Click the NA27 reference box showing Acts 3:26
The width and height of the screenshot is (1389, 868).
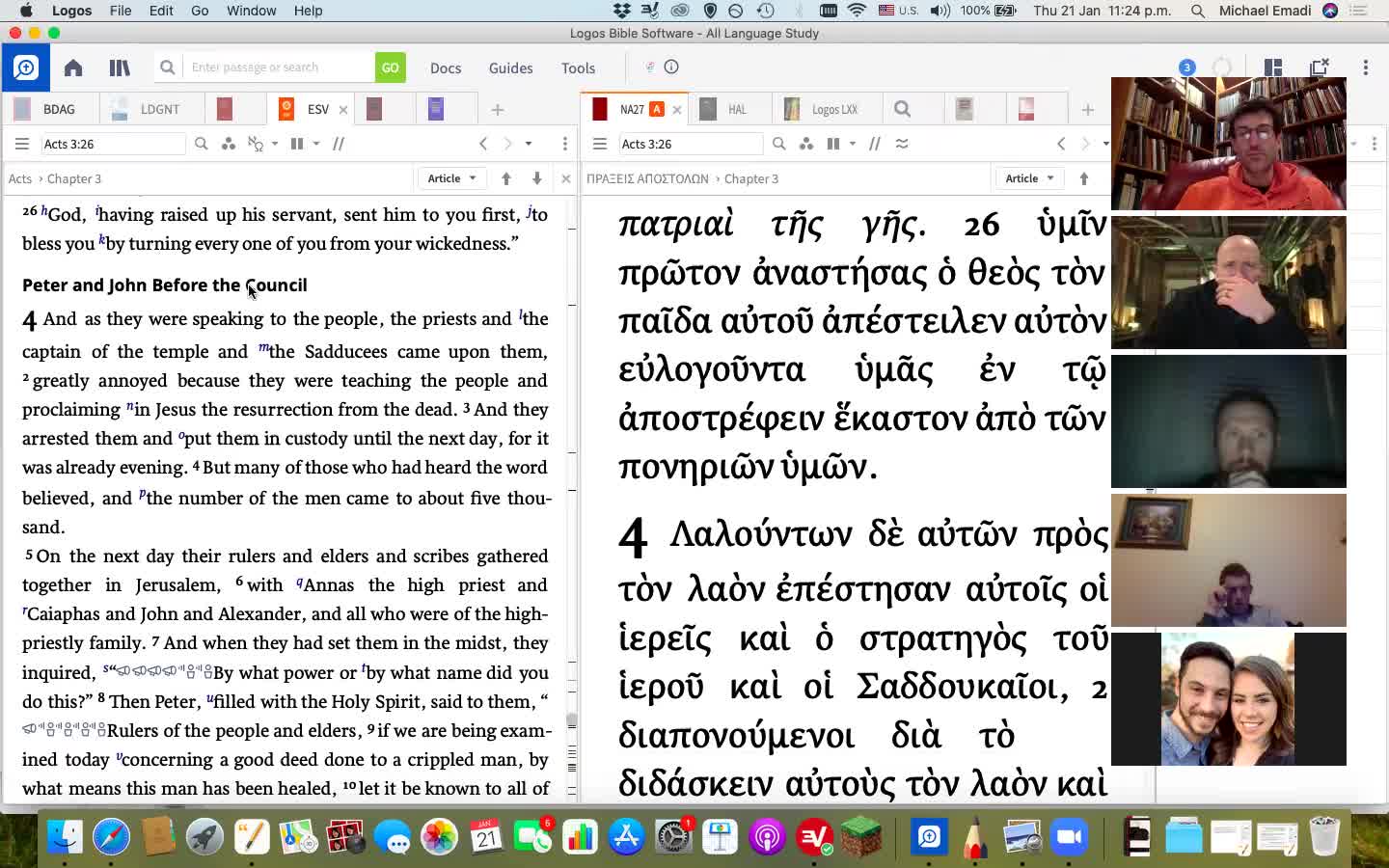coord(691,144)
